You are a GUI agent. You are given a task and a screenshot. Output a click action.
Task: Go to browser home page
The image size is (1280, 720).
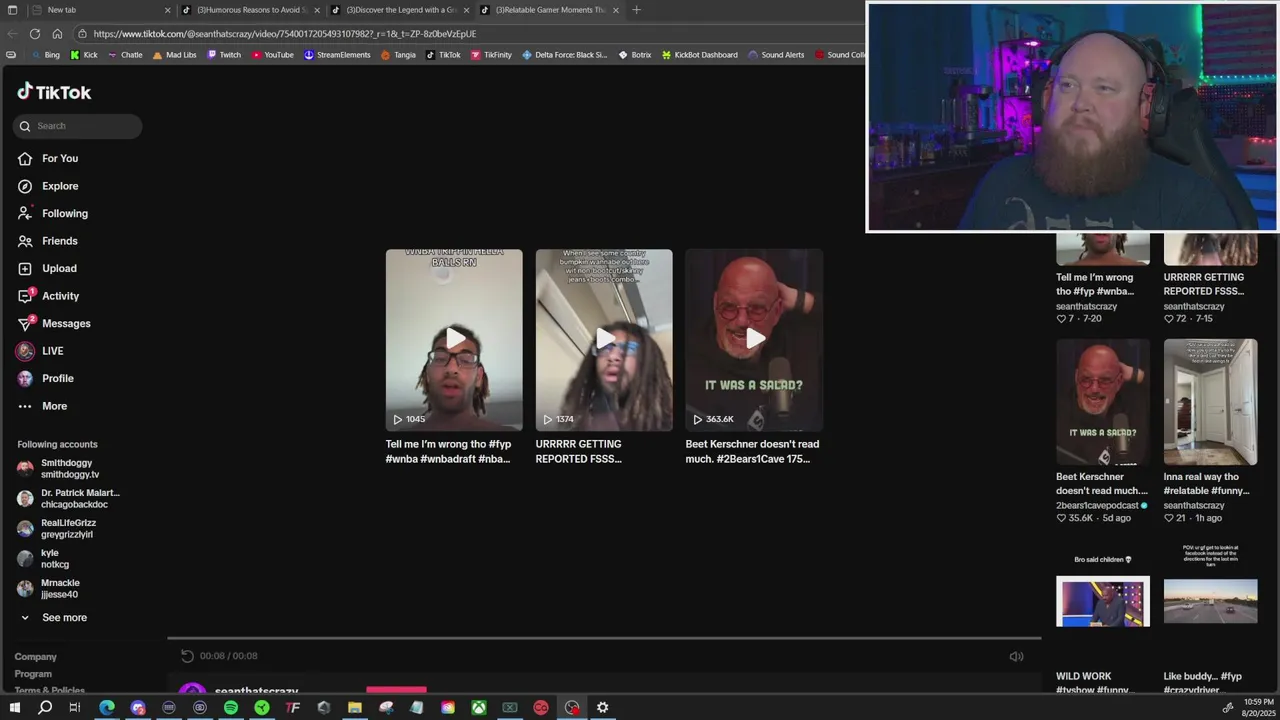point(57,33)
